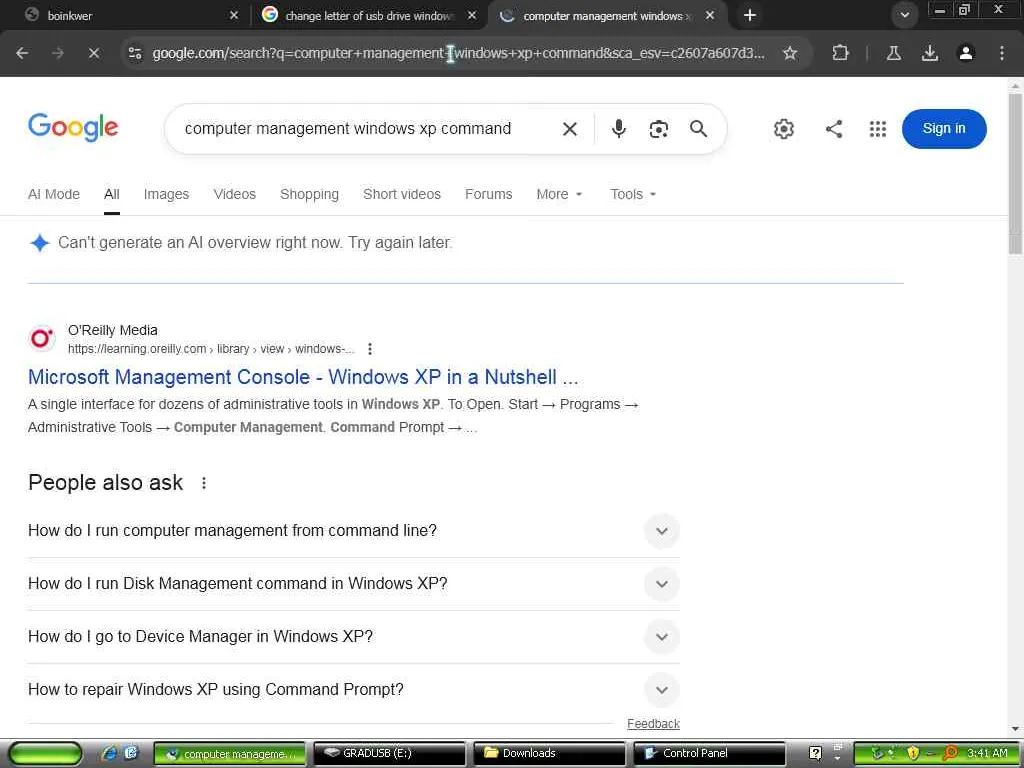Open the Chrome three-dot menu

[x=1002, y=53]
